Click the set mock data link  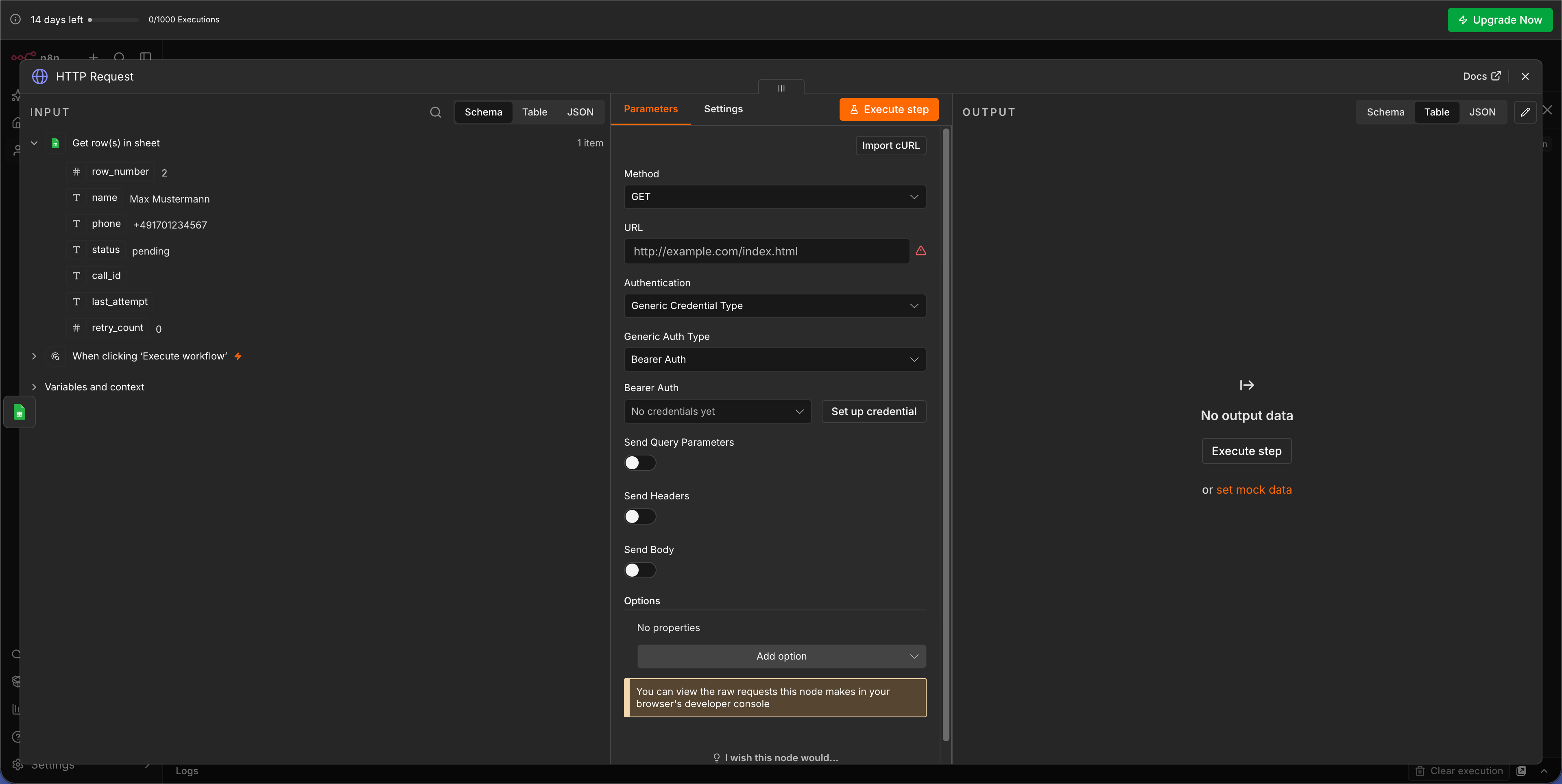1253,490
